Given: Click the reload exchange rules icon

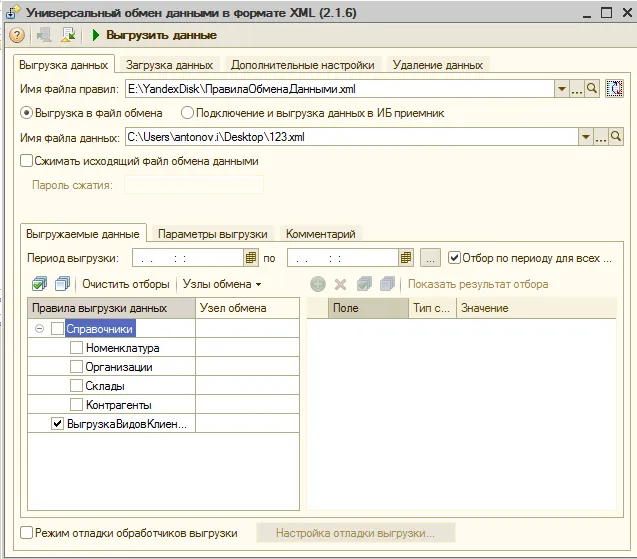Looking at the screenshot, I should [614, 89].
